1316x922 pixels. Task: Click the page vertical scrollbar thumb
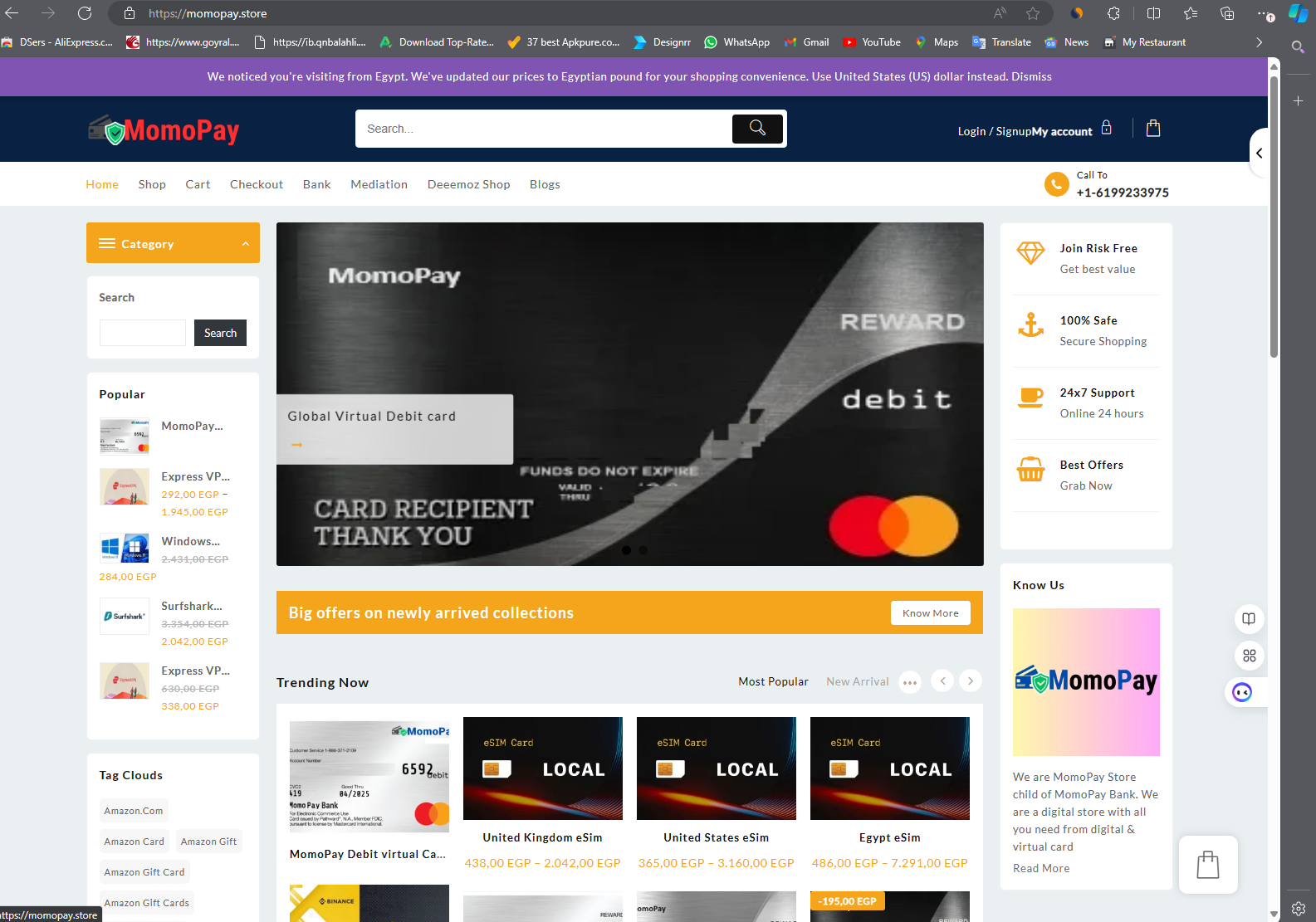pos(1274,216)
